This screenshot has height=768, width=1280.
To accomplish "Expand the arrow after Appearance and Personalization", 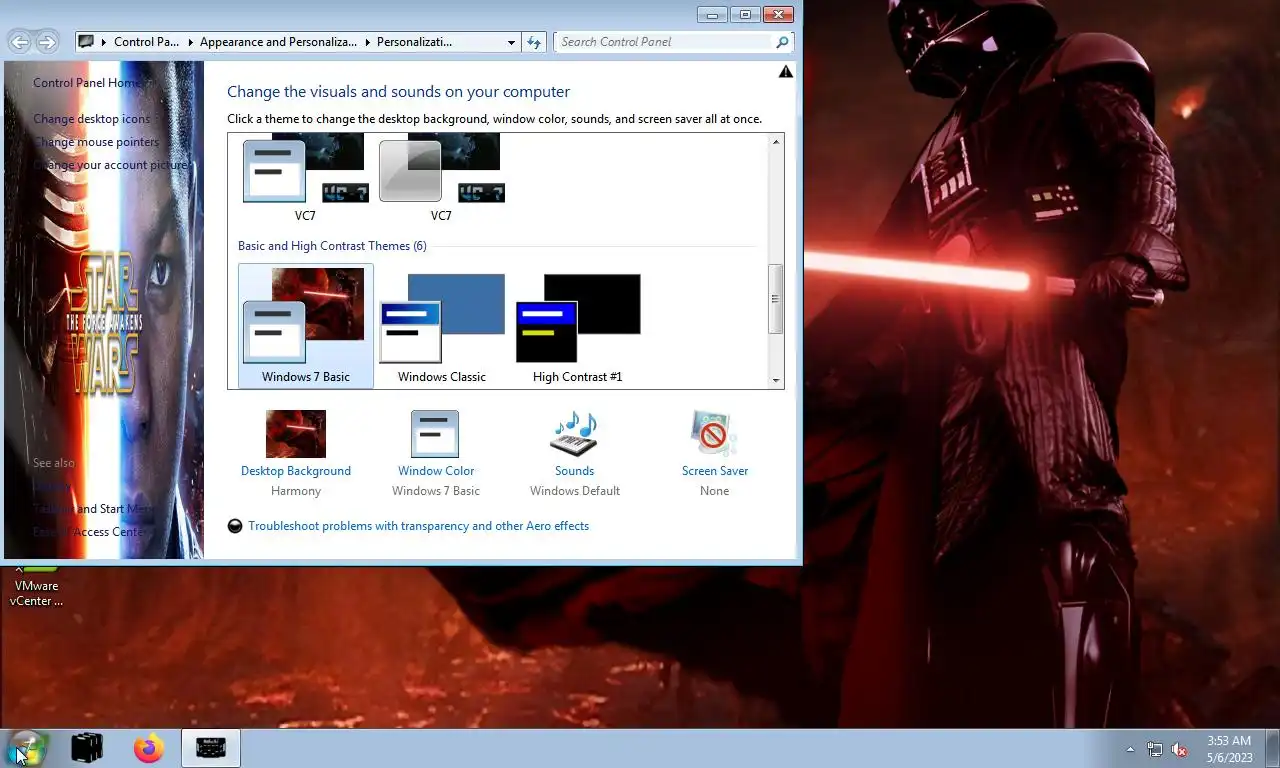I will coord(367,42).
